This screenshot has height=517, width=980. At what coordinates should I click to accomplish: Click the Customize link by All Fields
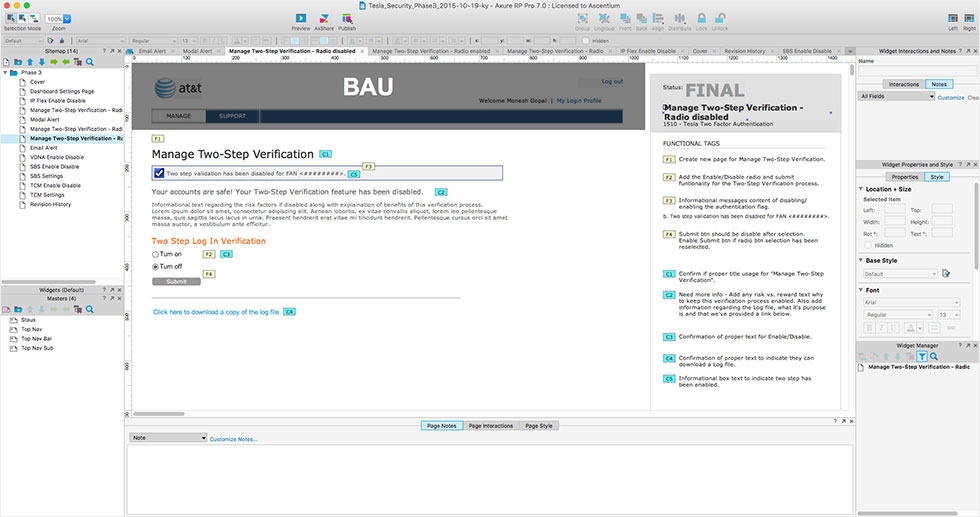click(x=951, y=98)
